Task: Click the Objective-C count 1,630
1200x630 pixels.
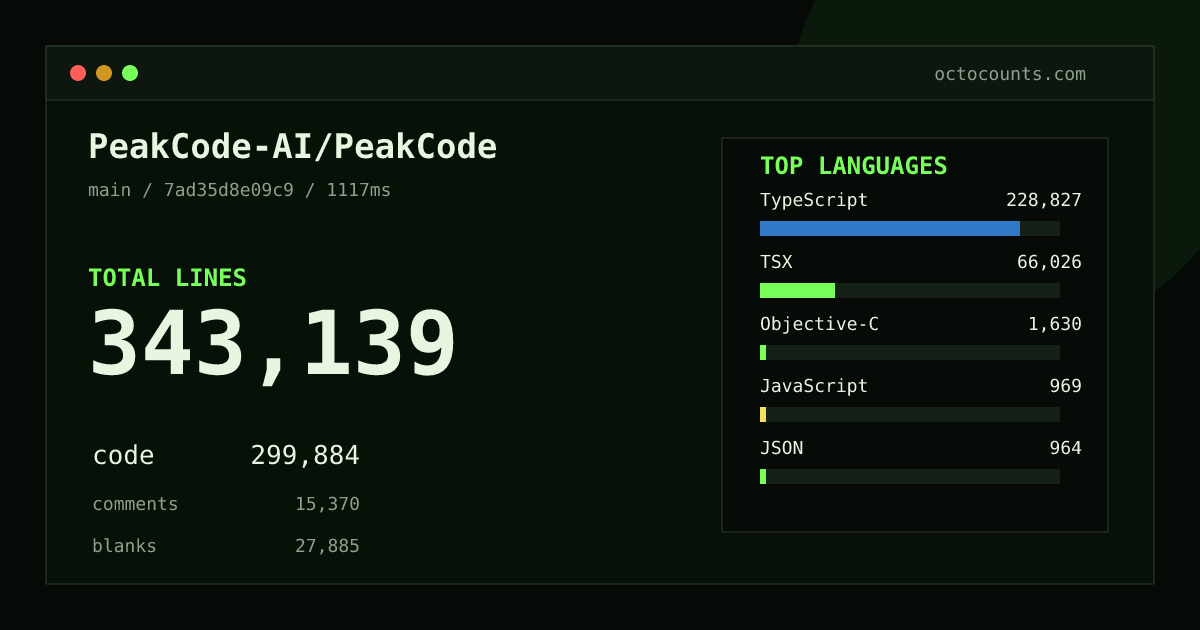Action: pos(1055,324)
